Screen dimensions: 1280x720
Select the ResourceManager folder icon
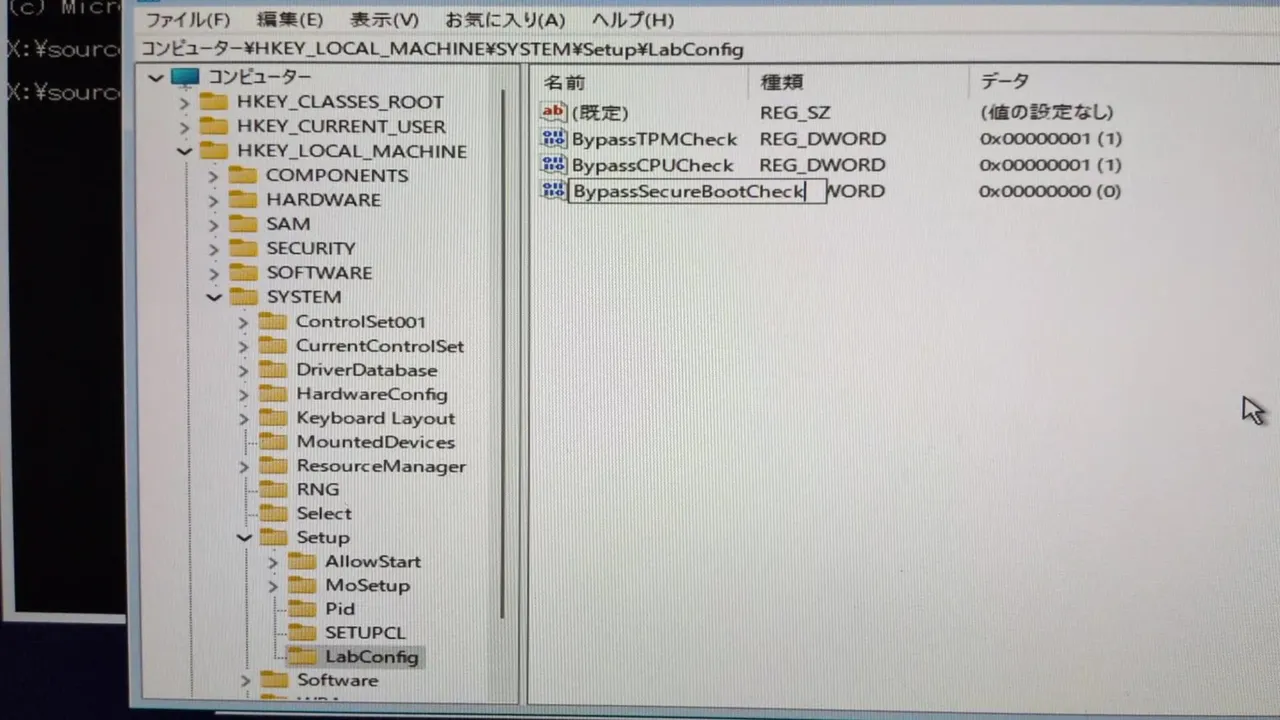point(273,466)
